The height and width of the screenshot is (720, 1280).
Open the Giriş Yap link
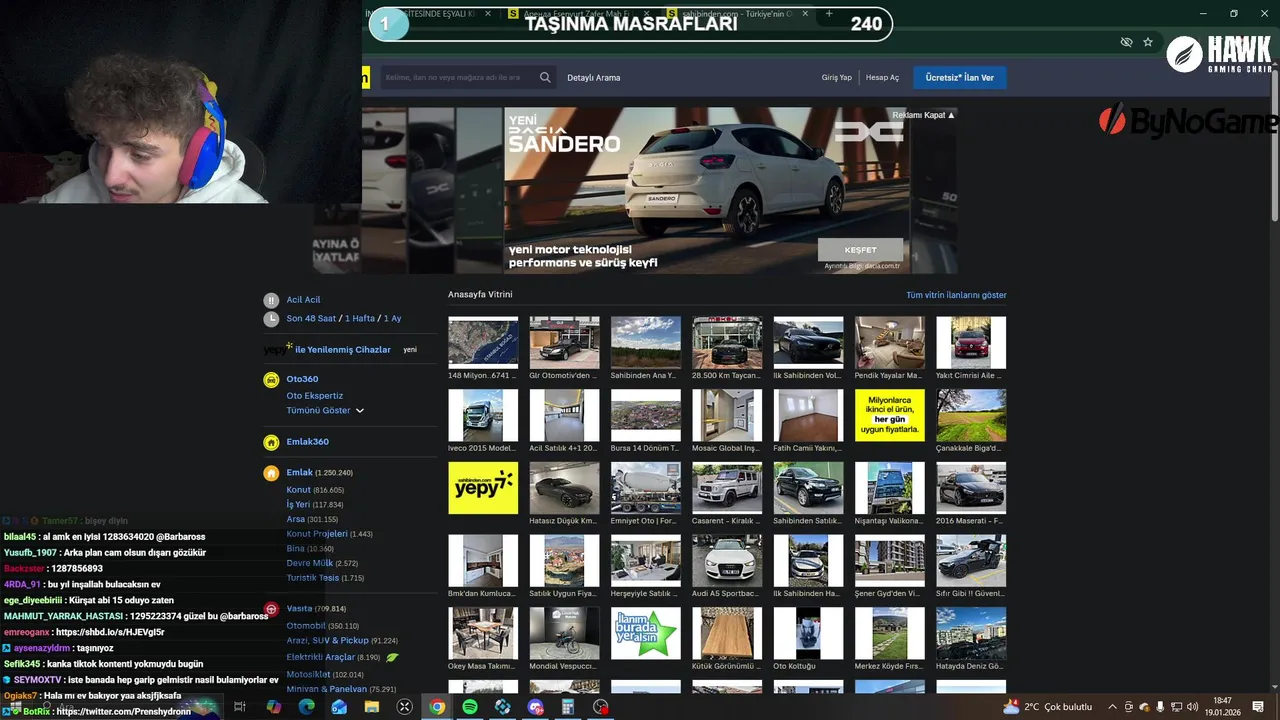point(837,78)
